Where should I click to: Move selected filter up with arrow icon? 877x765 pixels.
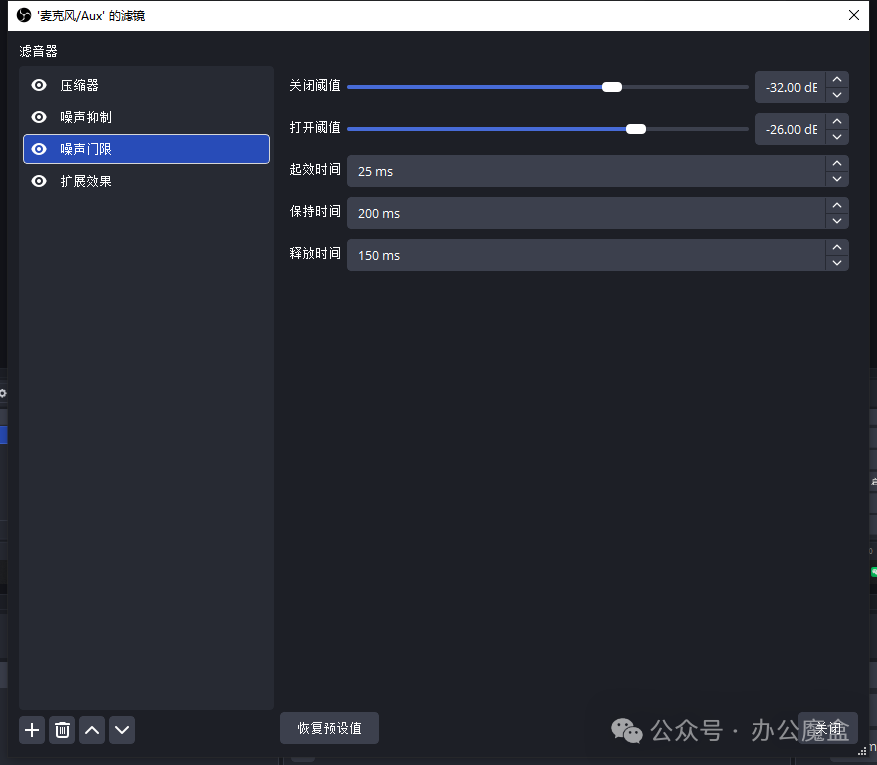92,730
